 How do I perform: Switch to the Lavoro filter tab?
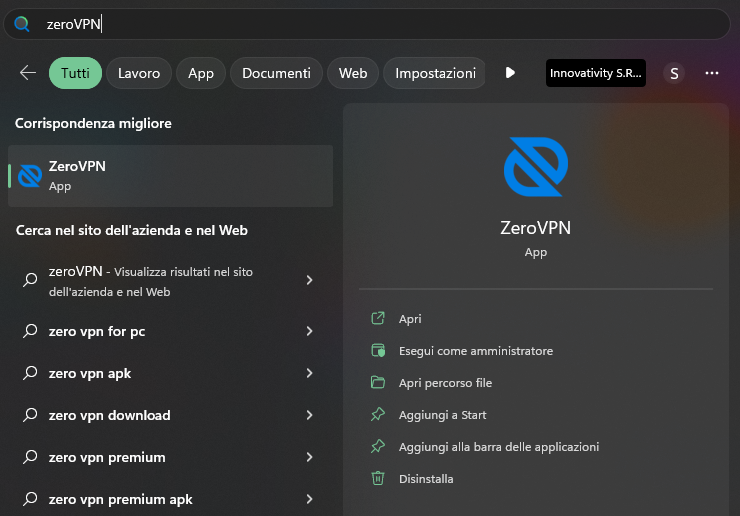[x=139, y=73]
